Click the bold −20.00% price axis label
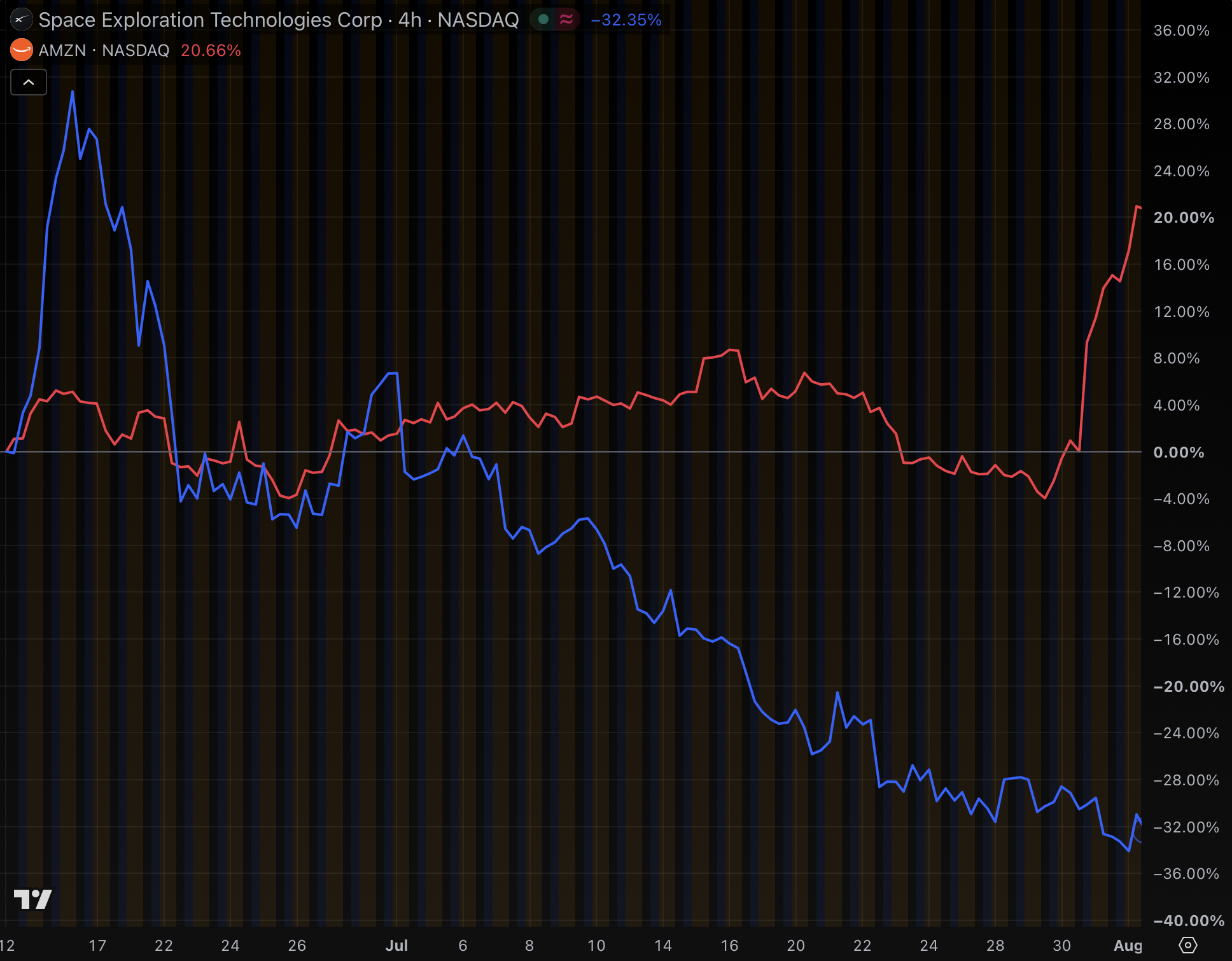This screenshot has width=1232, height=961. click(1189, 687)
